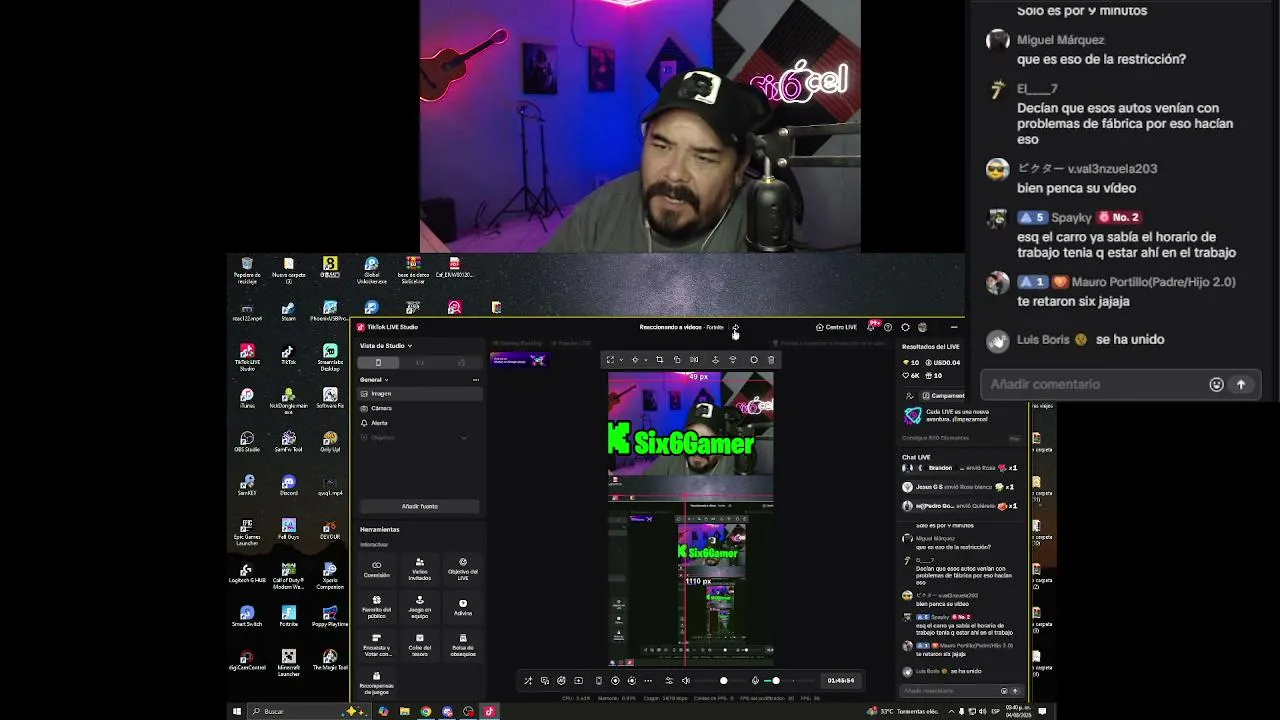Screen dimensions: 1280x720
Task: Open the fit-to-screen dropdown arrow
Action: pyautogui.click(x=621, y=360)
